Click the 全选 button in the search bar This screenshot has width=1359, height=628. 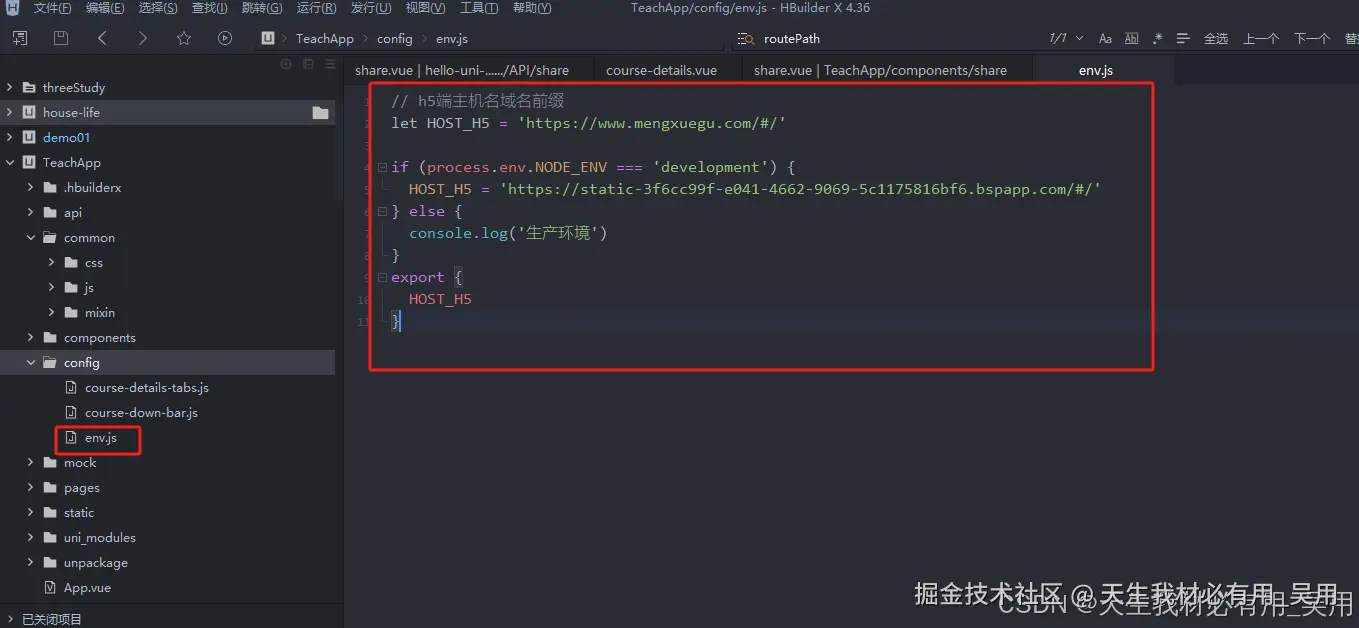pyautogui.click(x=1216, y=38)
